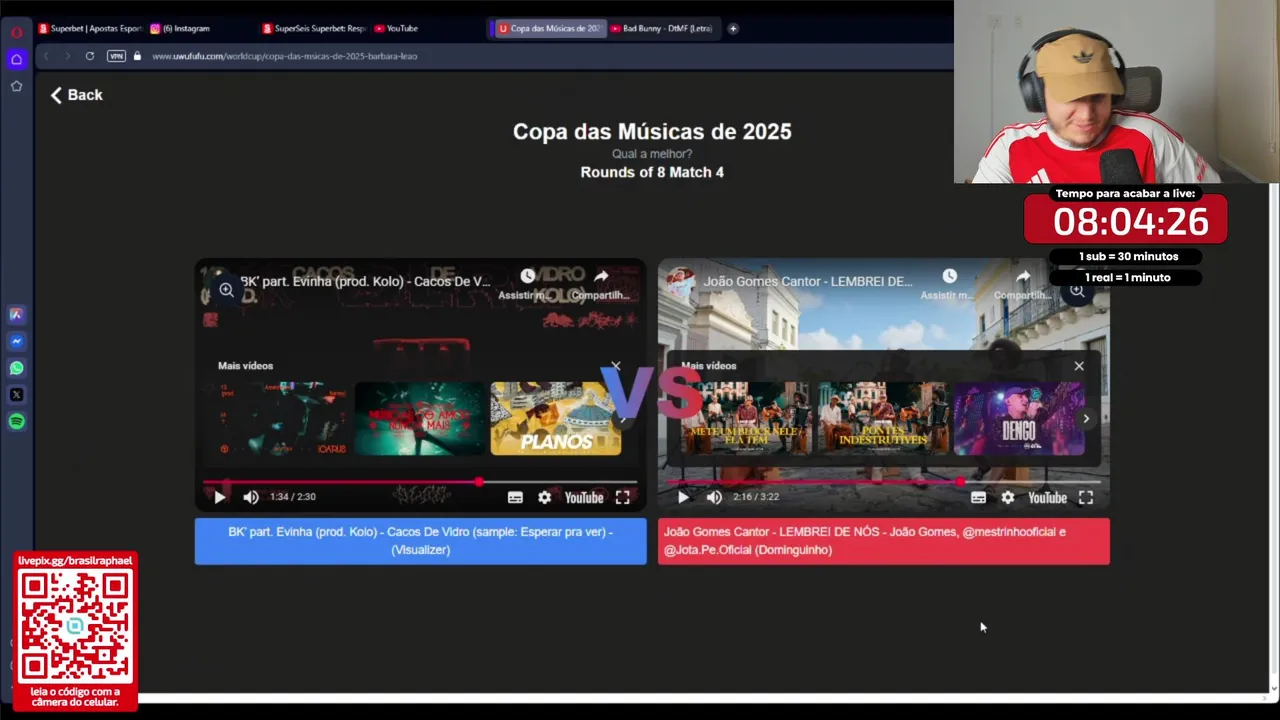Toggle subtitles on the left video
This screenshot has width=1280, height=720.
point(515,497)
